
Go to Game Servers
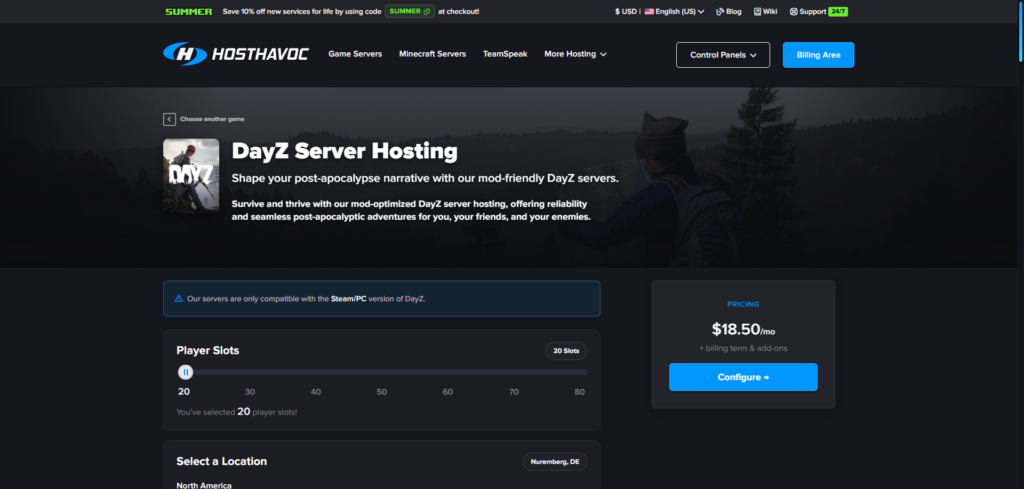[x=355, y=54]
